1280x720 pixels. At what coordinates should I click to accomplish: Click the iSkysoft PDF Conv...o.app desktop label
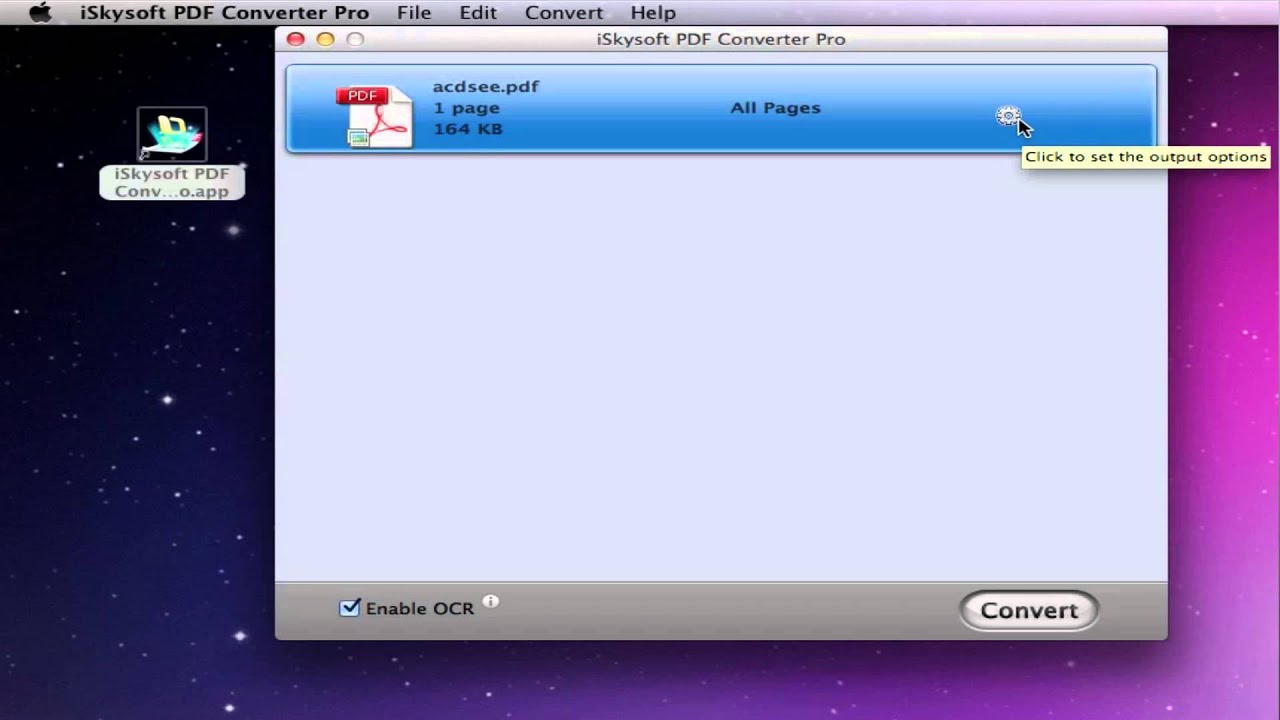(x=172, y=182)
